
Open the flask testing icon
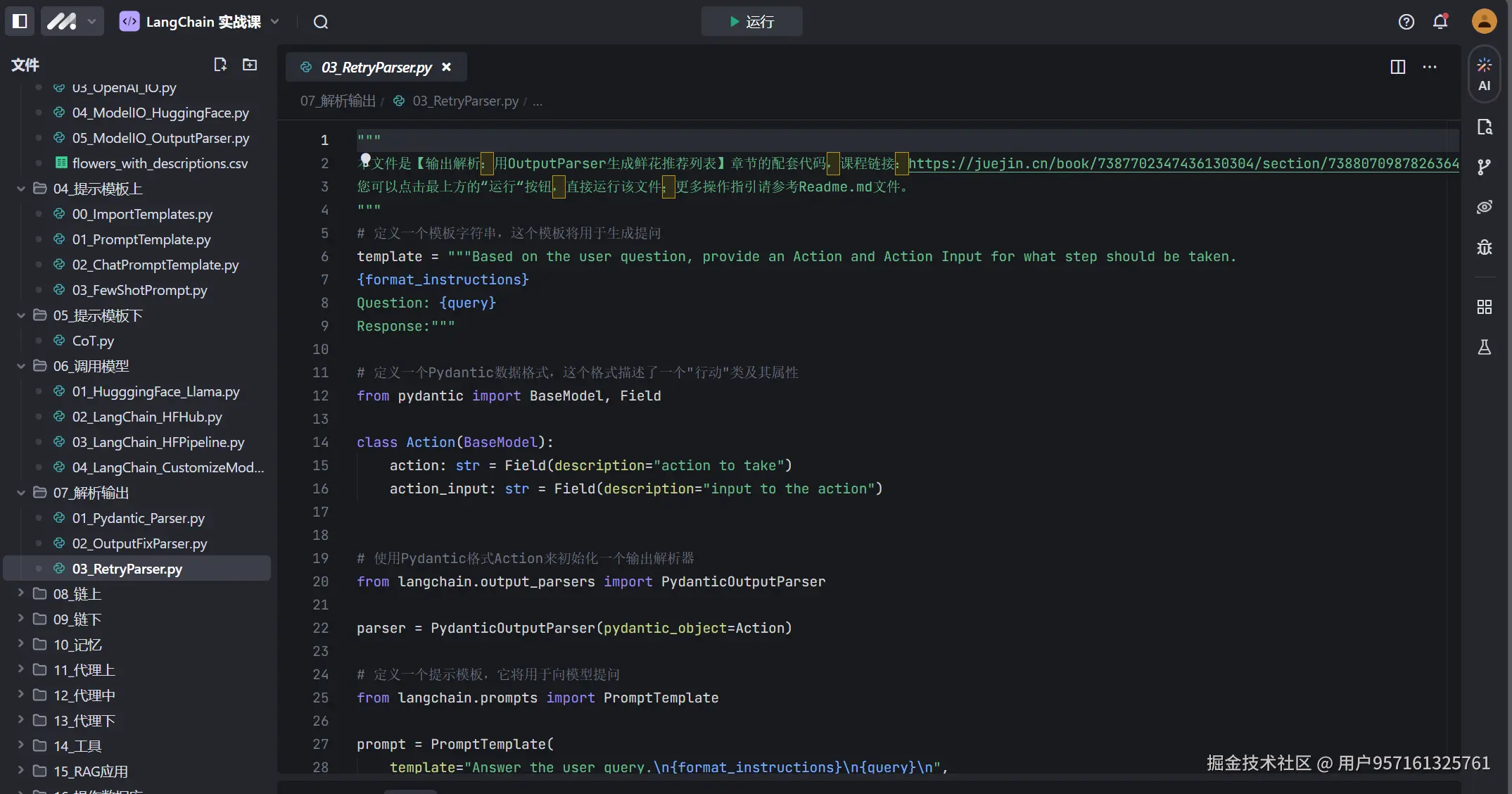[x=1484, y=347]
